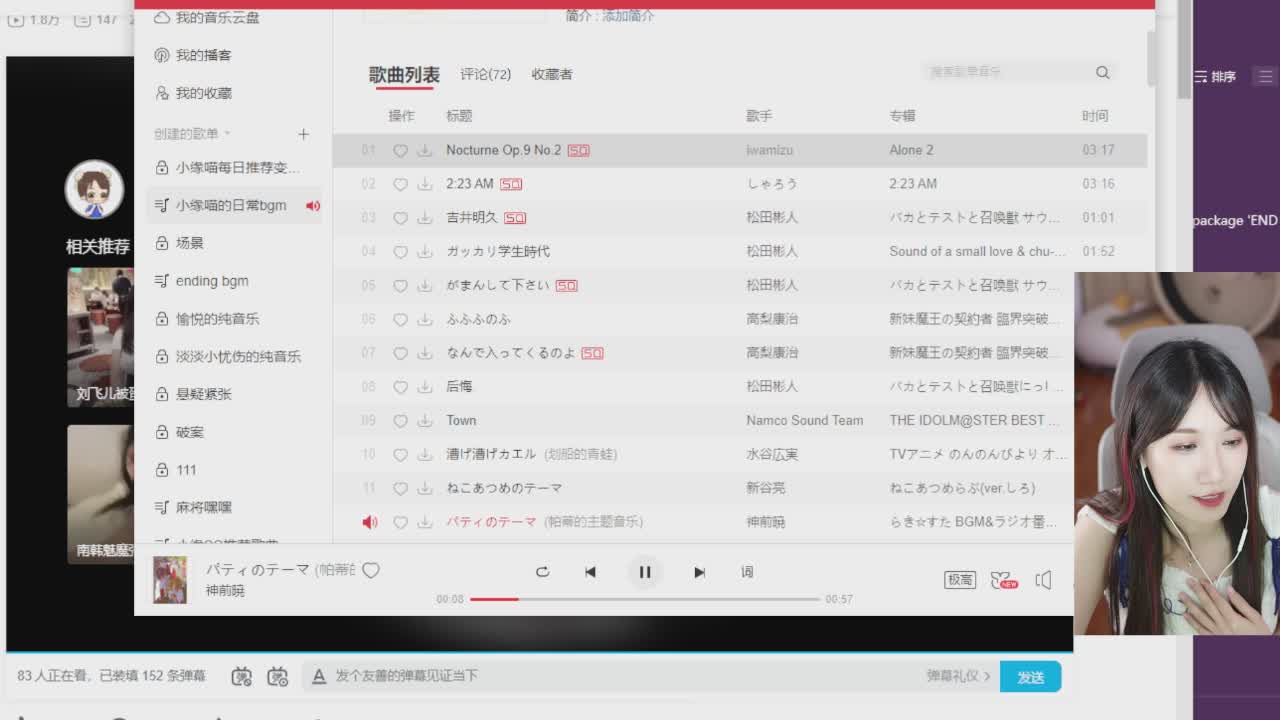Open the now-playing album cover thumbnail

tap(170, 580)
